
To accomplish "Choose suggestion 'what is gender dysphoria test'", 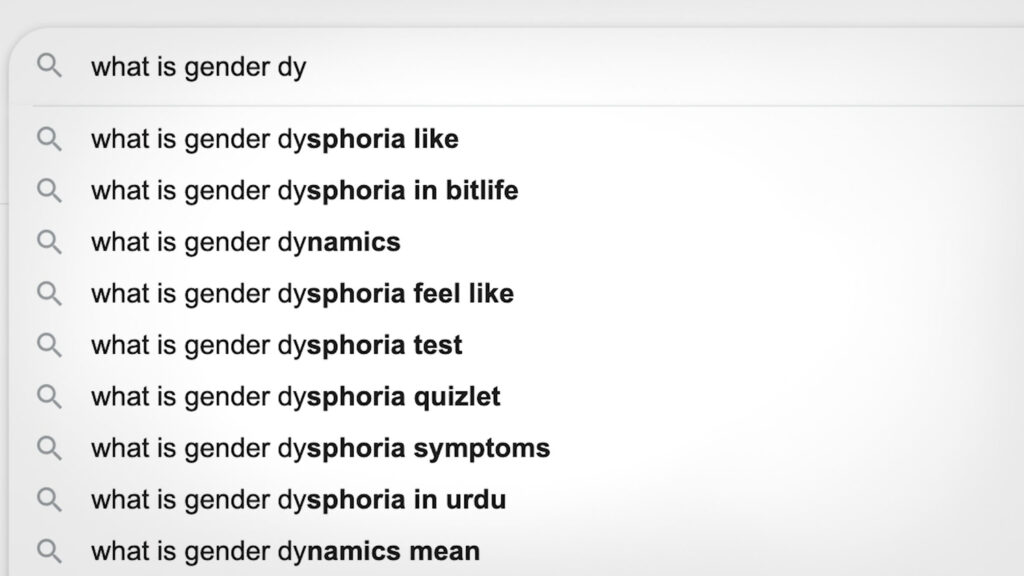I will pos(277,345).
